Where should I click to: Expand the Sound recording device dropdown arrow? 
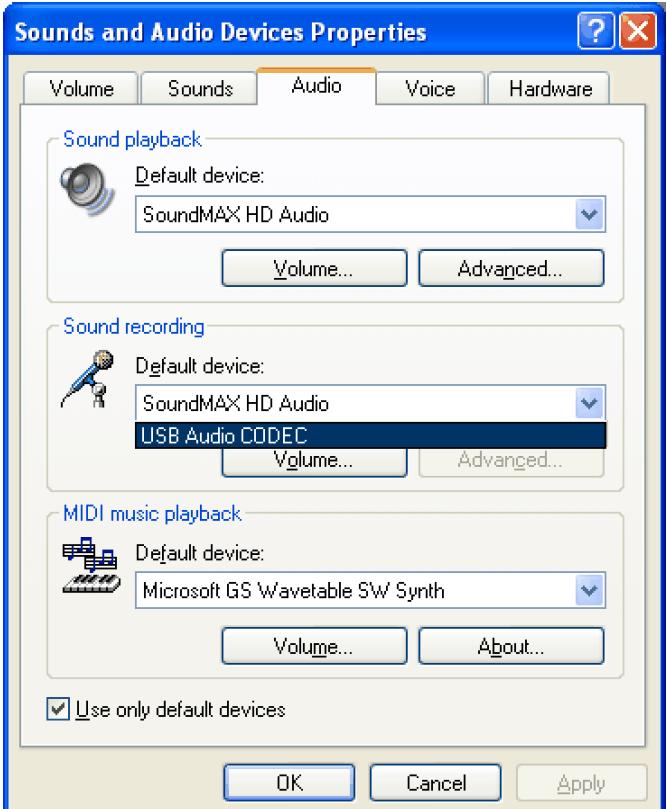click(589, 402)
